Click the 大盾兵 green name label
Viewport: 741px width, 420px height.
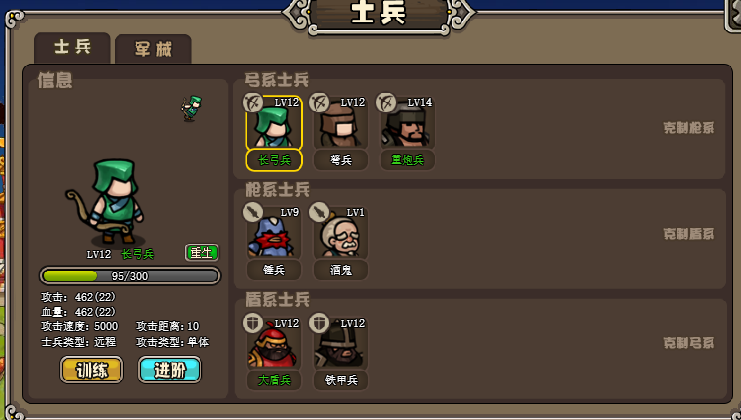coord(274,380)
